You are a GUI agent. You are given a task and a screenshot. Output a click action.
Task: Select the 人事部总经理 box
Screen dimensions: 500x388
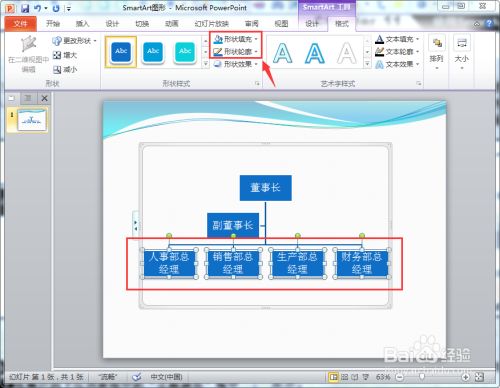[x=169, y=263]
